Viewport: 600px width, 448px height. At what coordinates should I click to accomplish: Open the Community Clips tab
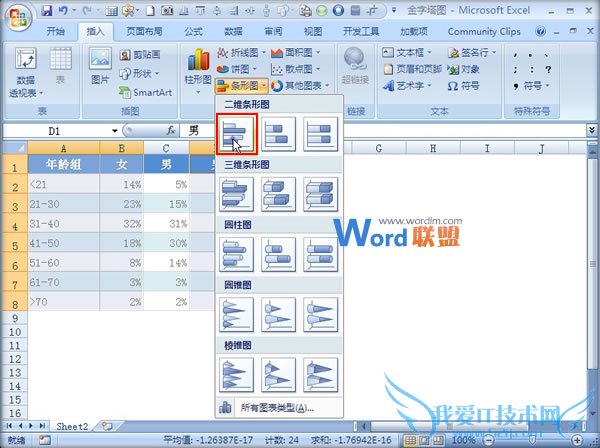coord(484,31)
